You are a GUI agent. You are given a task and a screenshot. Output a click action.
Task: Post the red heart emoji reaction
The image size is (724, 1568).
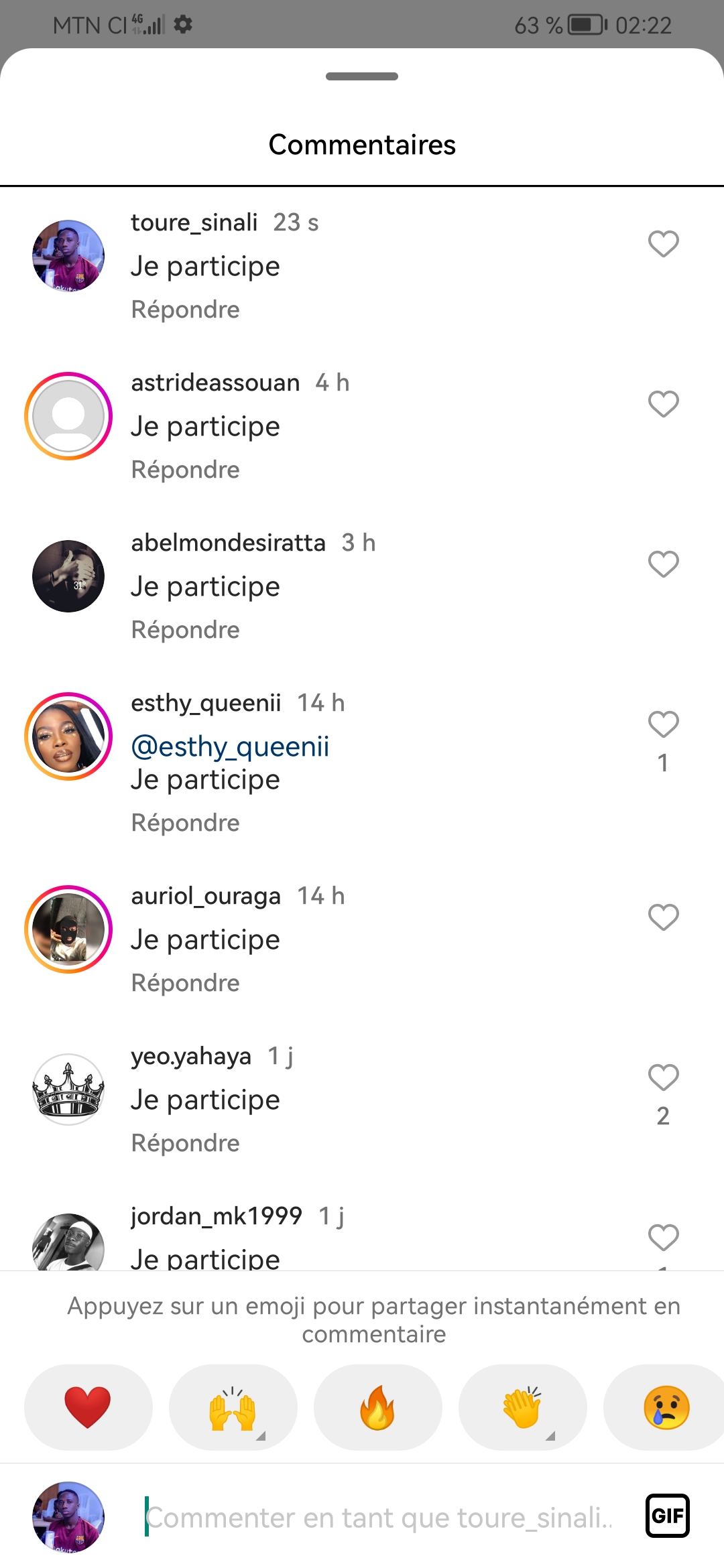(88, 1407)
